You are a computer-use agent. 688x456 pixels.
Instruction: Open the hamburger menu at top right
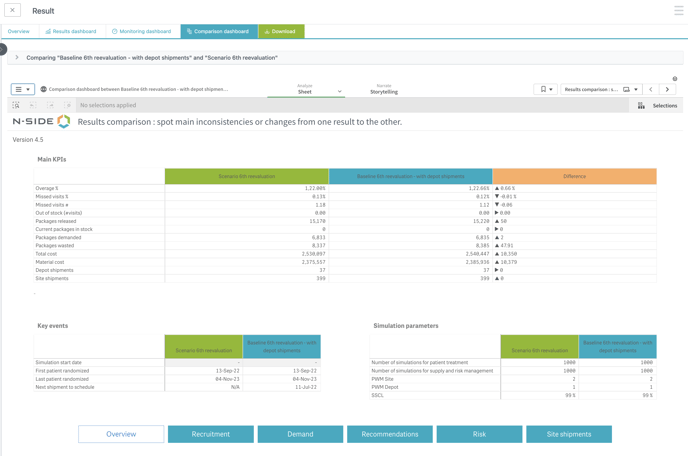678,11
